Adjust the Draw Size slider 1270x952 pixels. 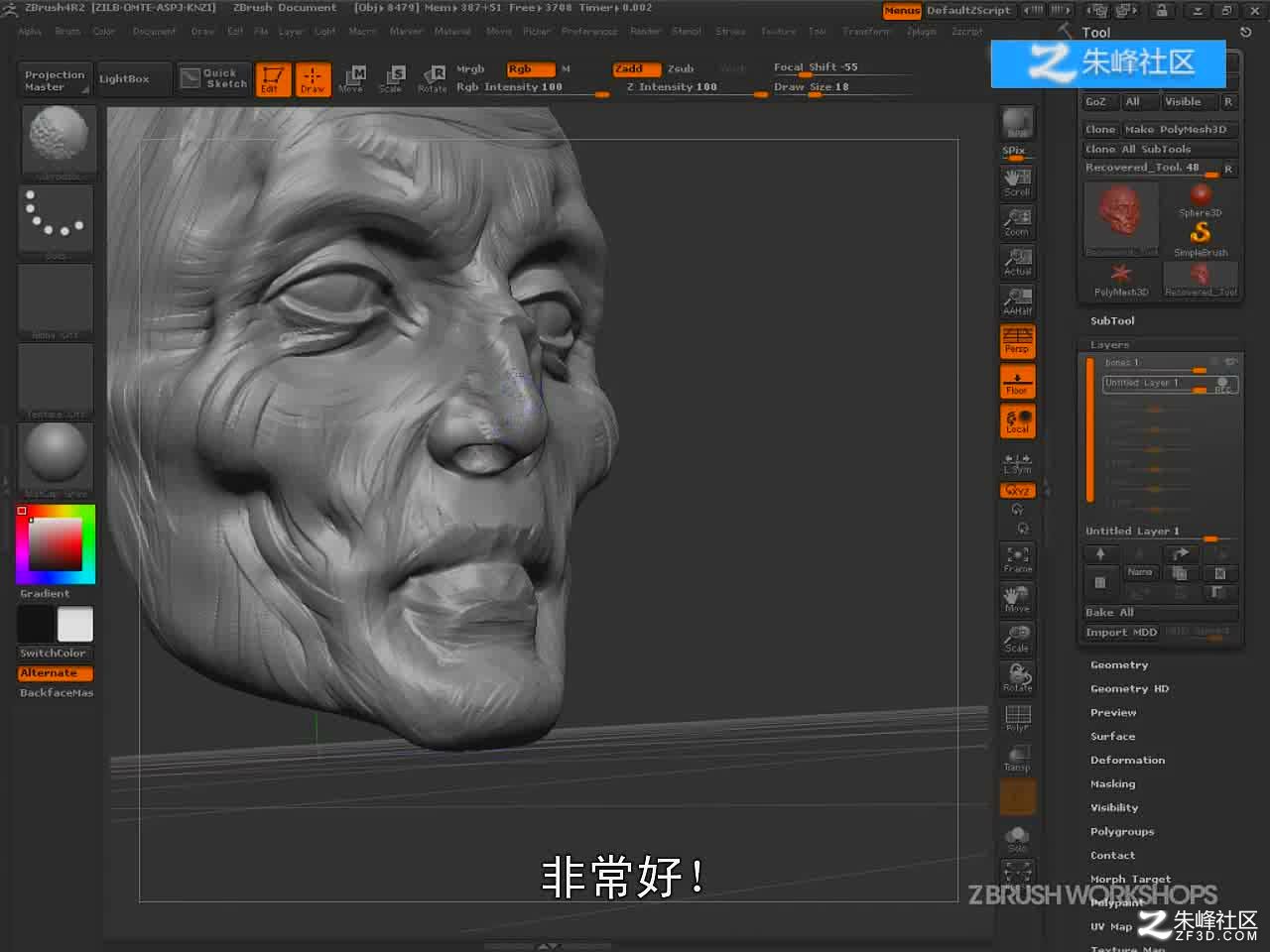pyautogui.click(x=840, y=87)
